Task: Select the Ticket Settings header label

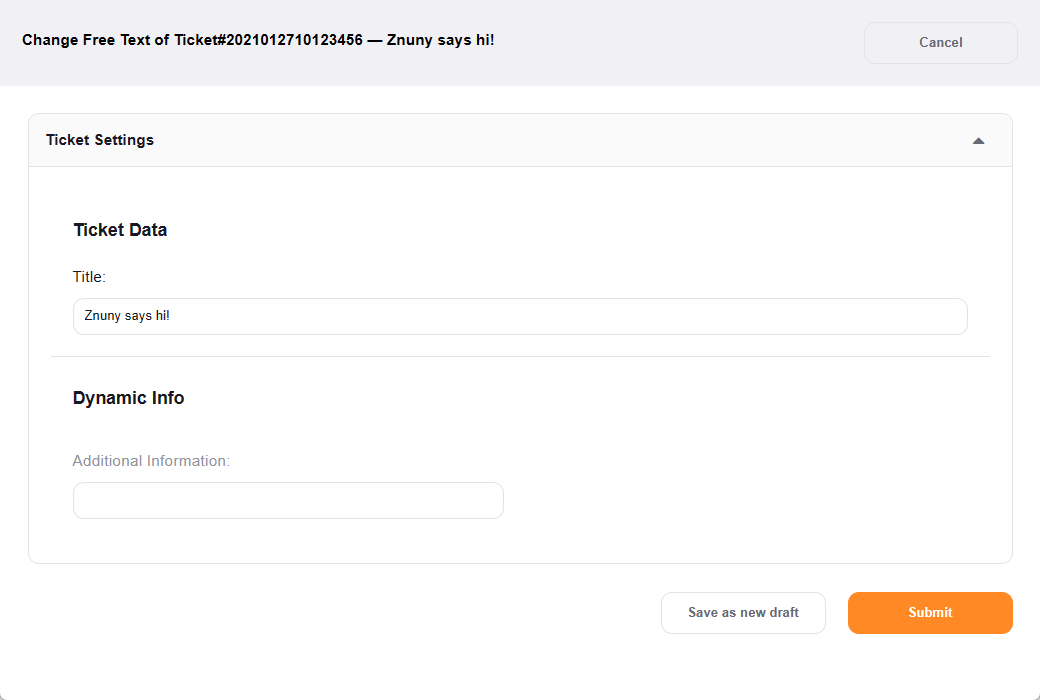Action: pyautogui.click(x=100, y=140)
